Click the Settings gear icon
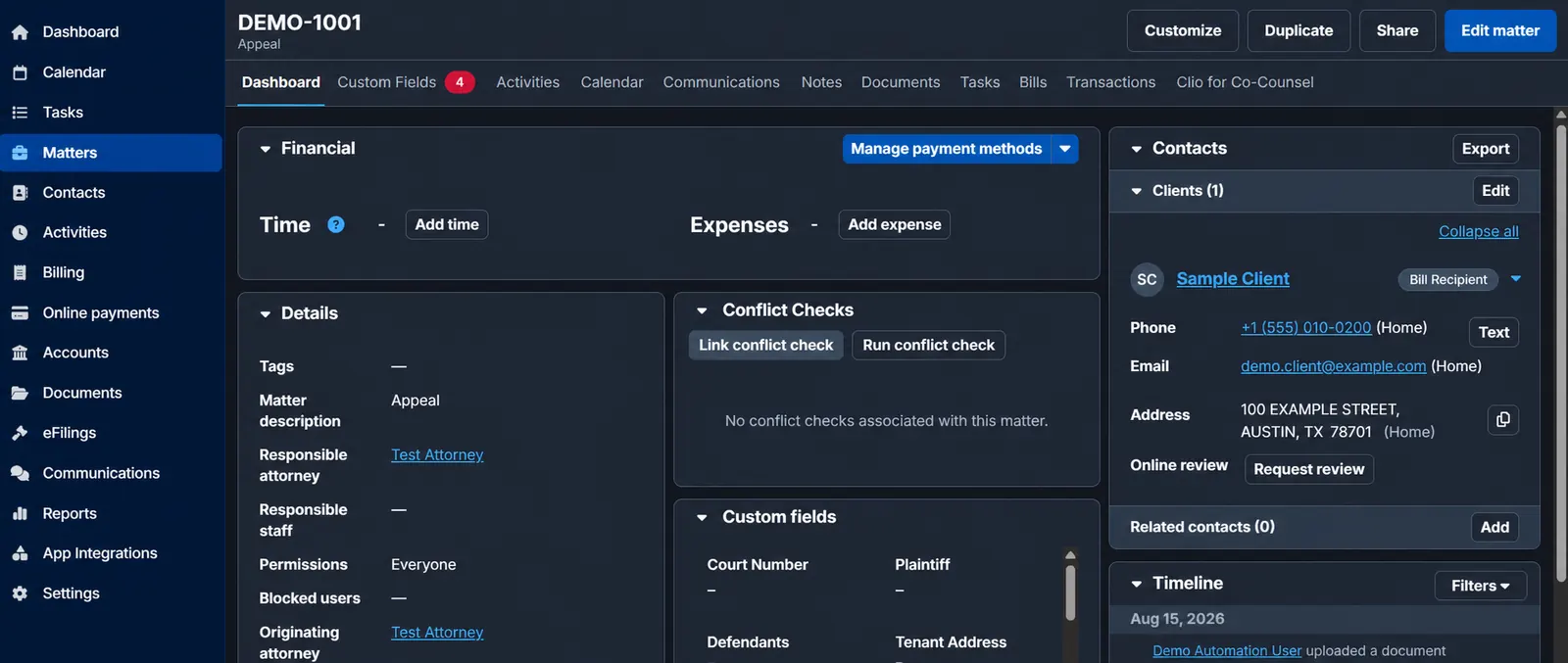 (x=20, y=593)
